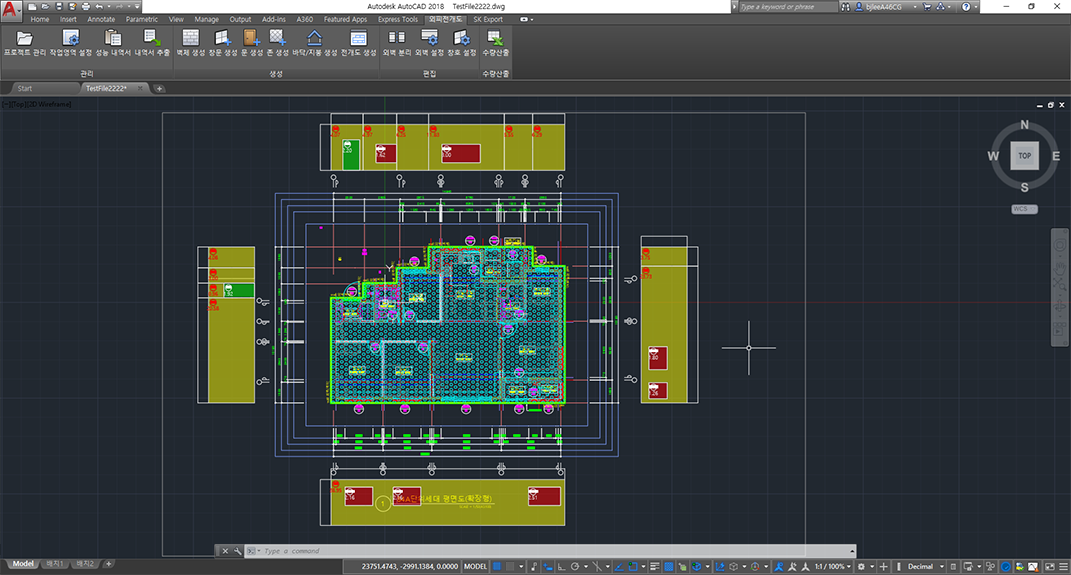This screenshot has width=1071, height=575.
Task: Click the 외벽 설정 exterior wall settings icon
Action: tap(430, 42)
